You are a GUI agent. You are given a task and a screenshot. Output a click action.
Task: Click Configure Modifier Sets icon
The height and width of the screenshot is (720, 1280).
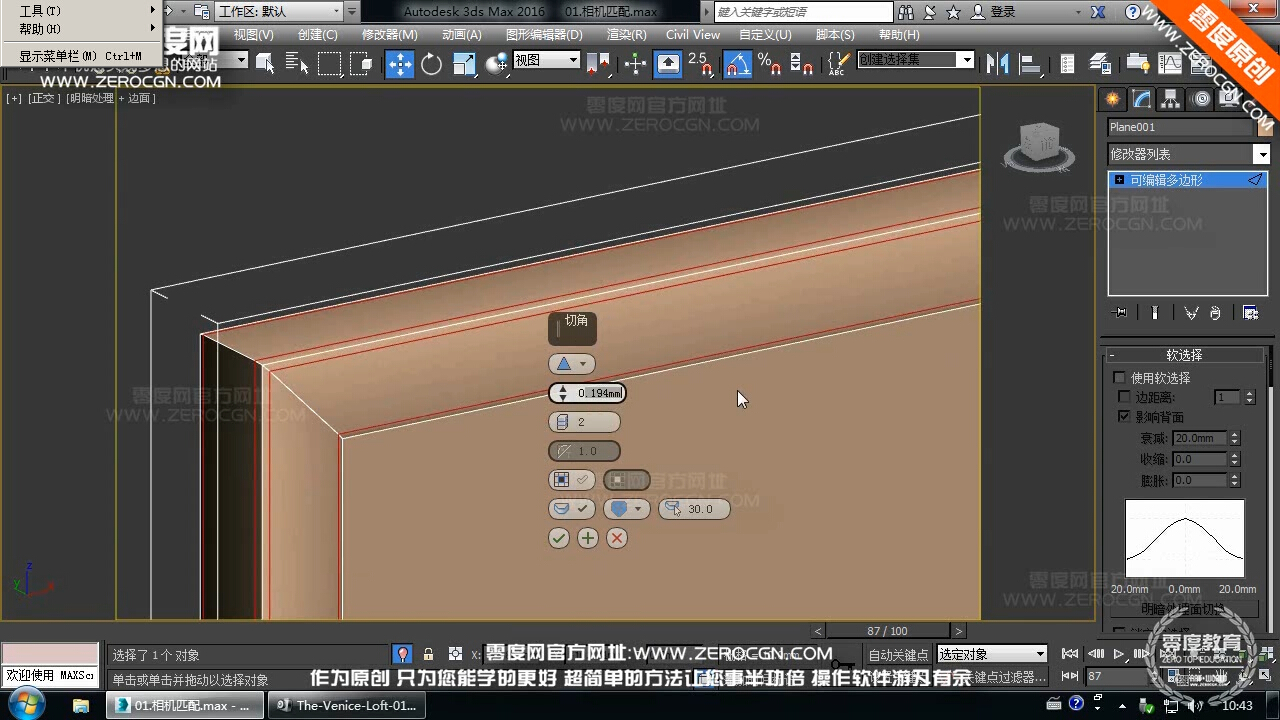(1250, 313)
